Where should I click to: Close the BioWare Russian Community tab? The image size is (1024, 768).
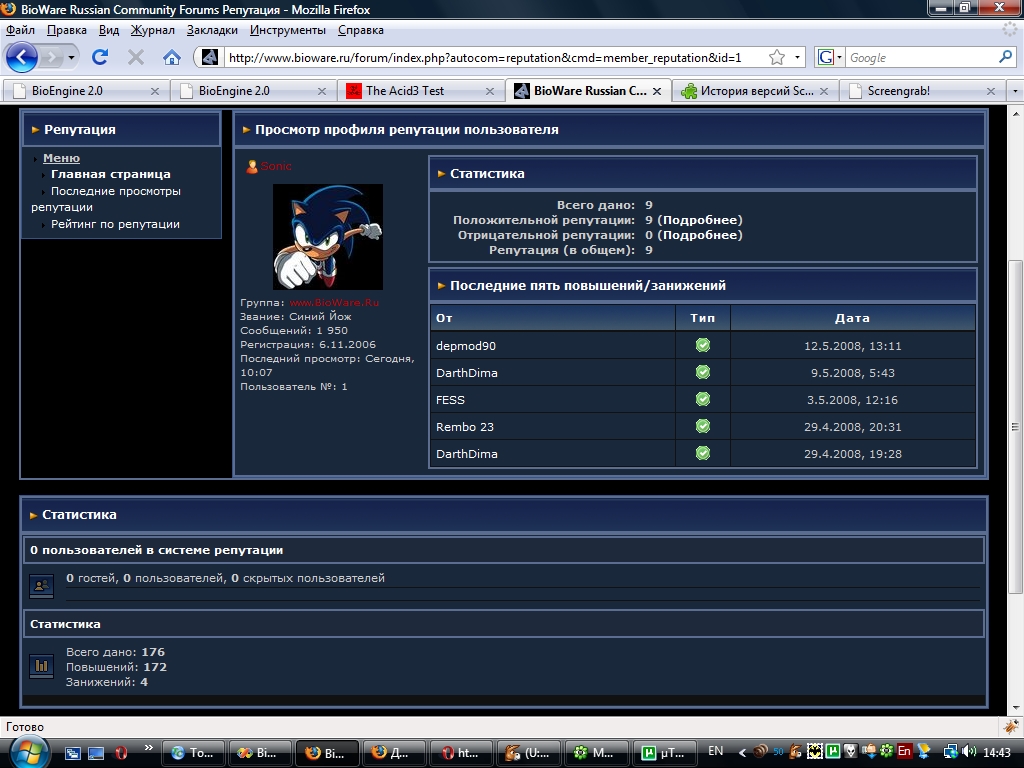(657, 91)
